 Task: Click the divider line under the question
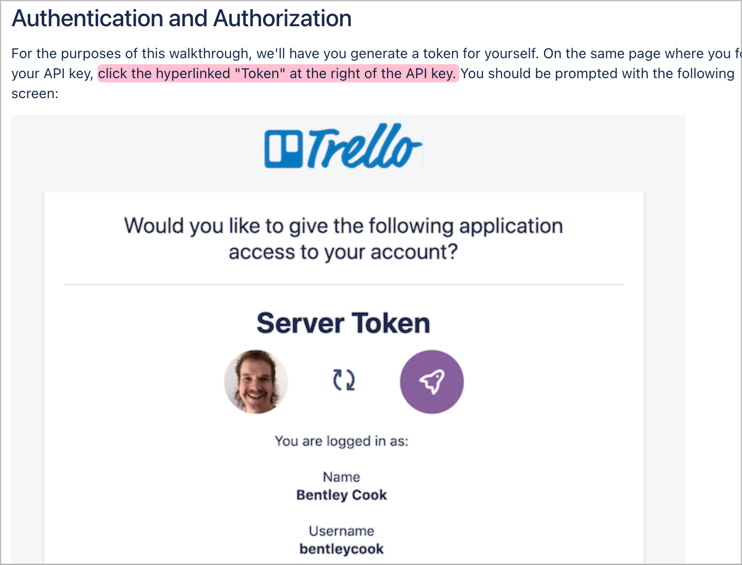pyautogui.click(x=344, y=285)
